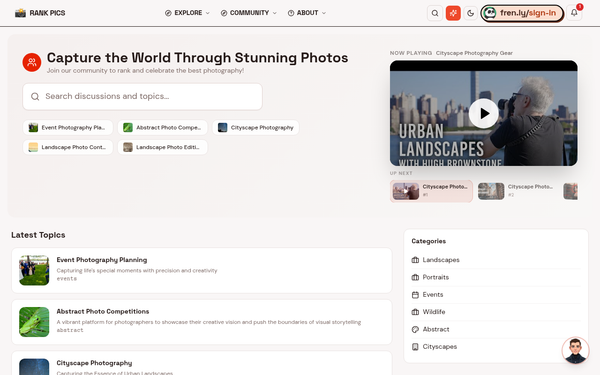This screenshot has width=600, height=375.
Task: Select the Cityscape Photography chip
Action: (256, 127)
